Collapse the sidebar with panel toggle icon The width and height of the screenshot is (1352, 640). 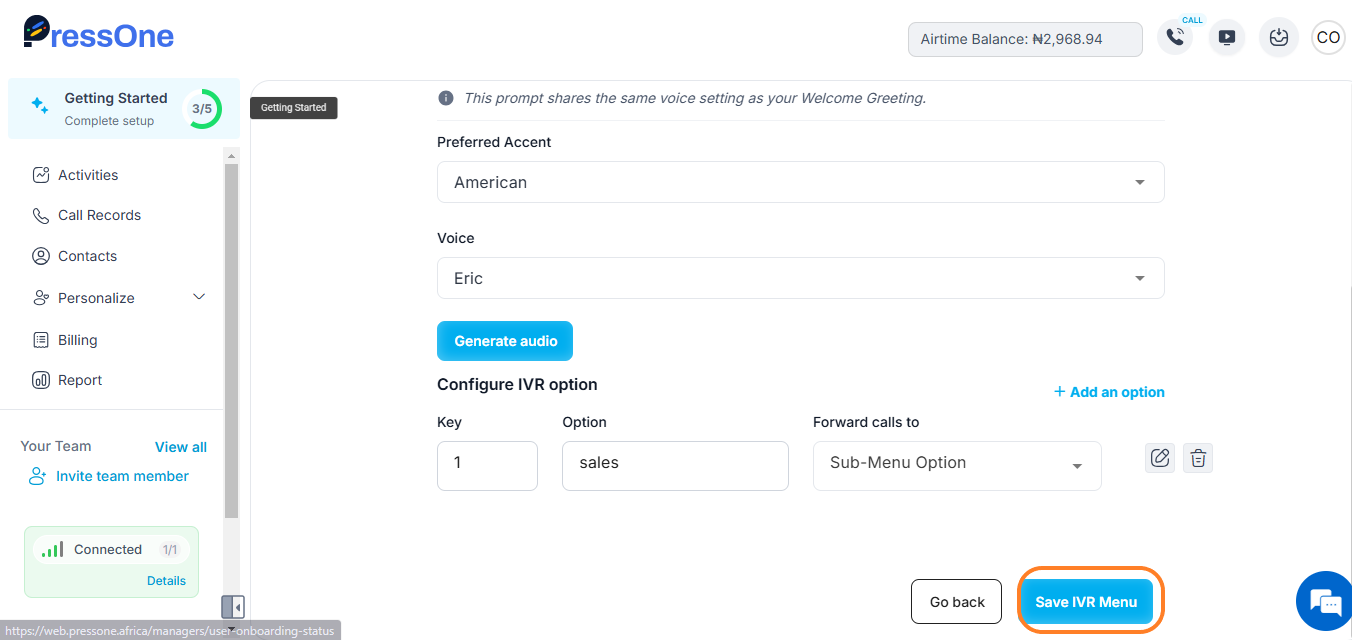pos(233,607)
